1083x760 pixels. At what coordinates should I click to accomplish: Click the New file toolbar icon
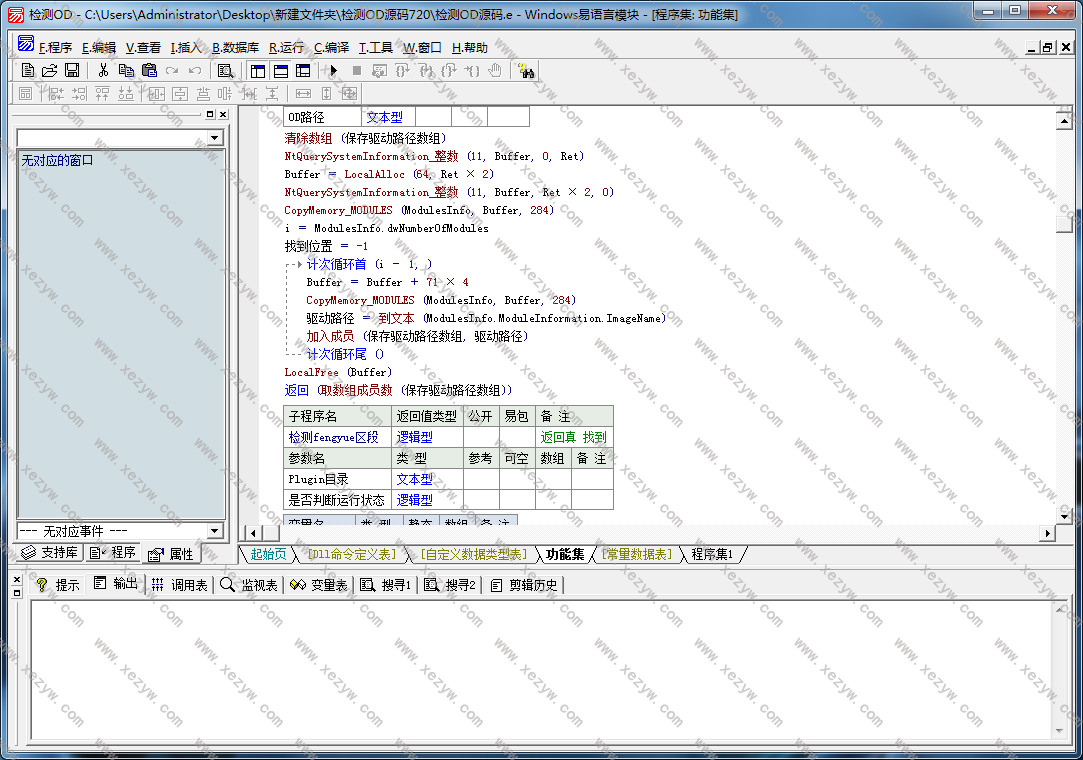tap(28, 71)
